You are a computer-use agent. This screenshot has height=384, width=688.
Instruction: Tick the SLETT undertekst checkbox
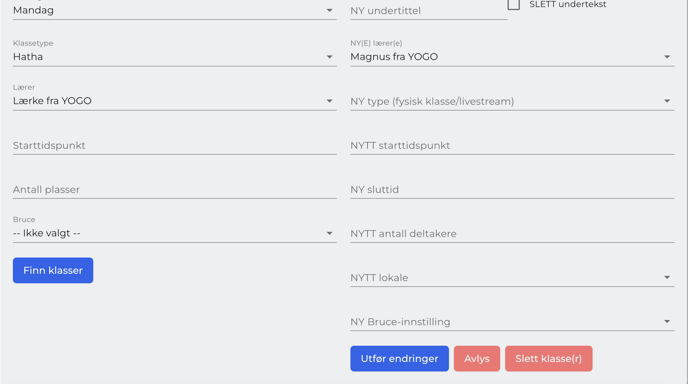tap(513, 4)
